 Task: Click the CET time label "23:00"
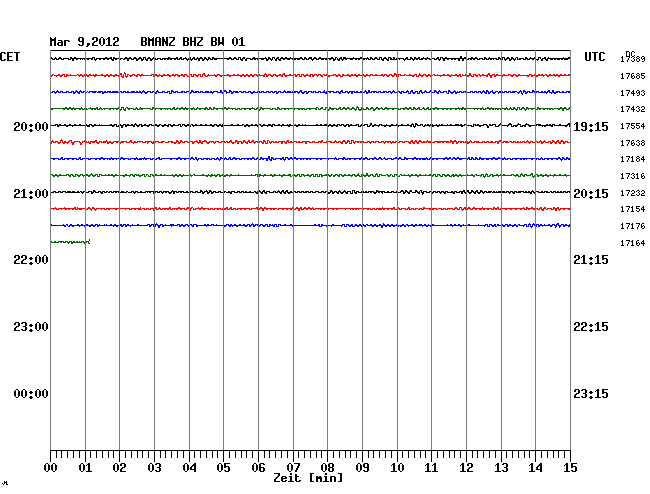31,327
